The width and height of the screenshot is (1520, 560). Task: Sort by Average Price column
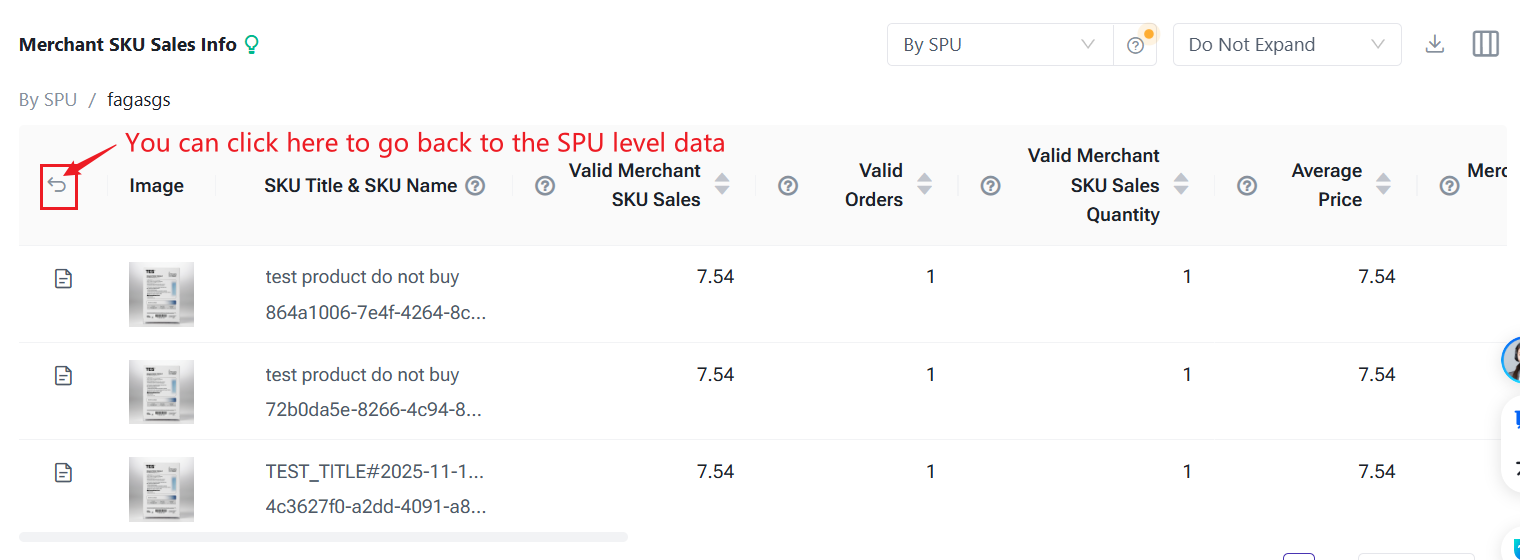(x=1384, y=185)
